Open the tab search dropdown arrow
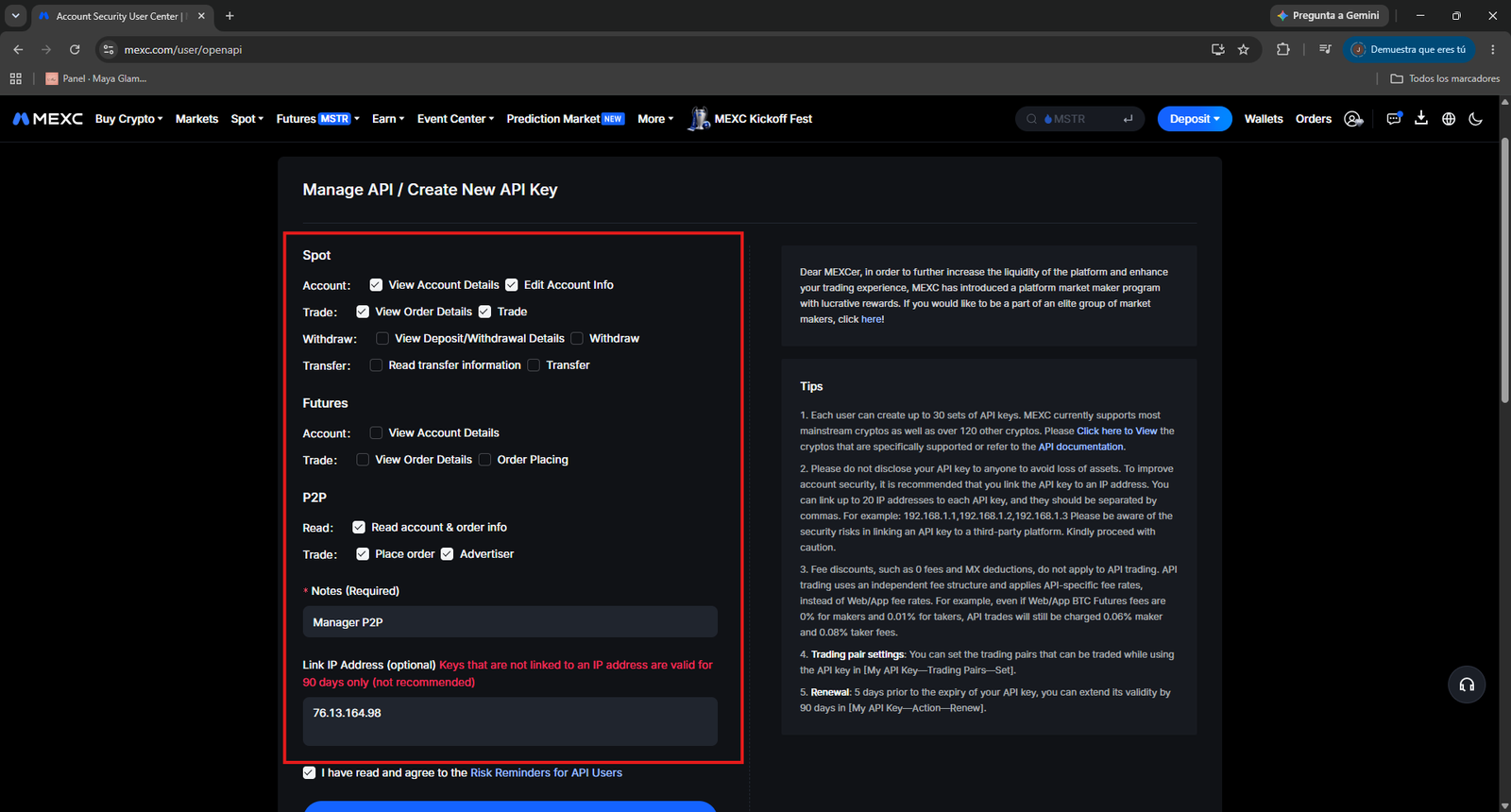 point(15,16)
